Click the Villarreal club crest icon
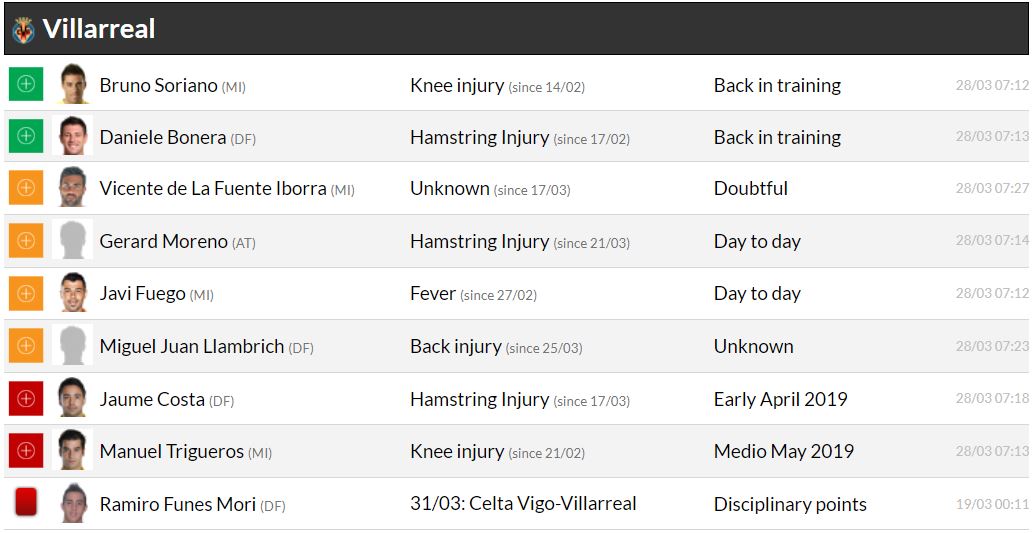 tap(23, 30)
